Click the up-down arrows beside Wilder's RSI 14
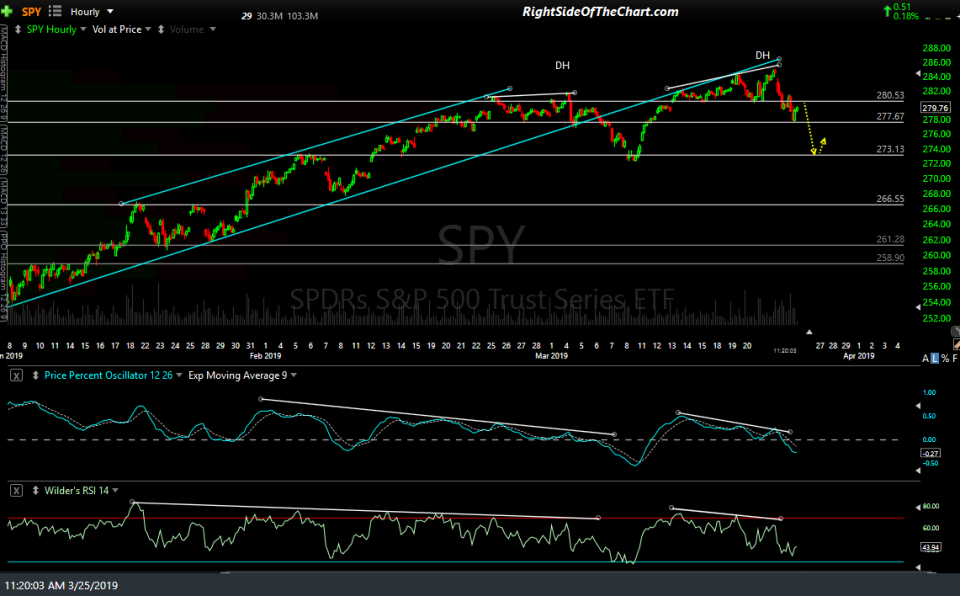Screen dimensions: 960x596 35,490
